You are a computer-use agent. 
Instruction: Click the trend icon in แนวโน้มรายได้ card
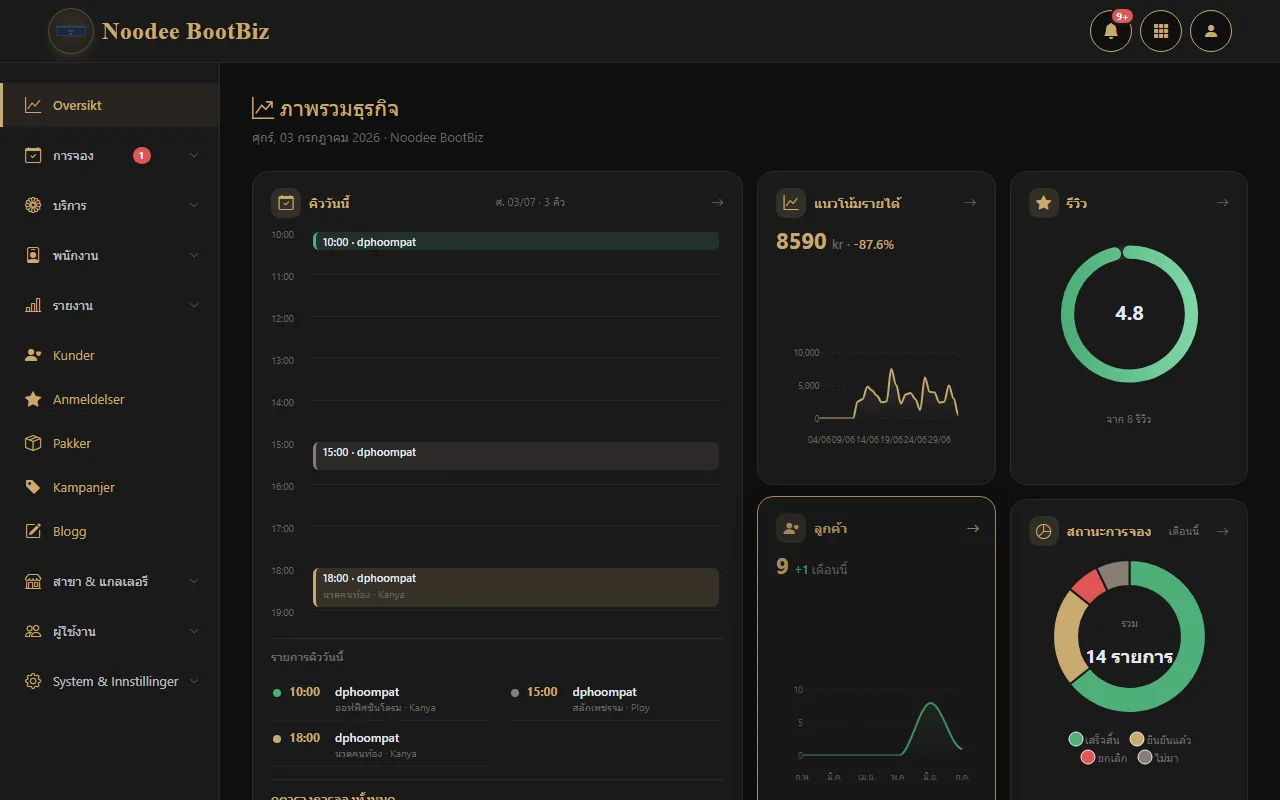(x=791, y=203)
